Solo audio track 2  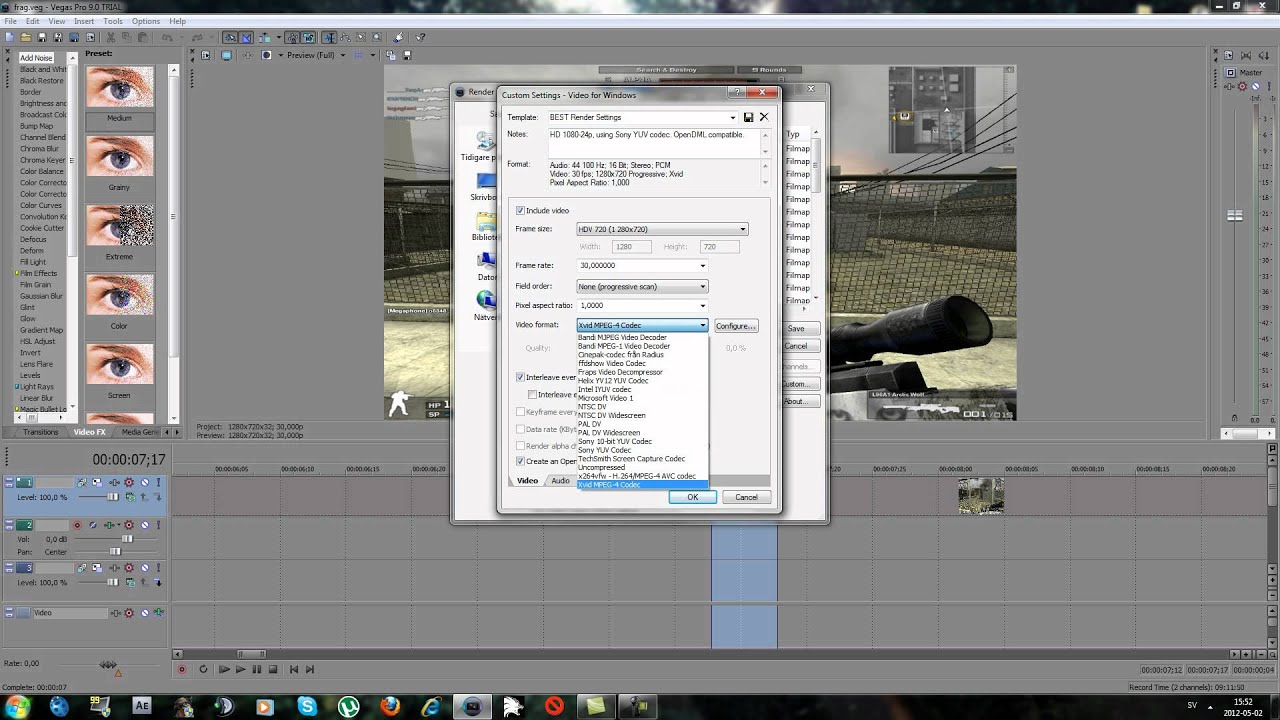[158, 525]
